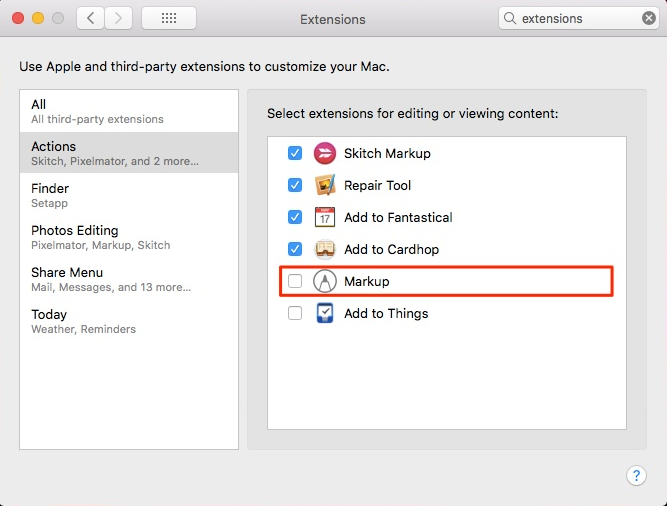Open the Photos Editing category
Image resolution: width=667 pixels, height=506 pixels.
coord(129,237)
